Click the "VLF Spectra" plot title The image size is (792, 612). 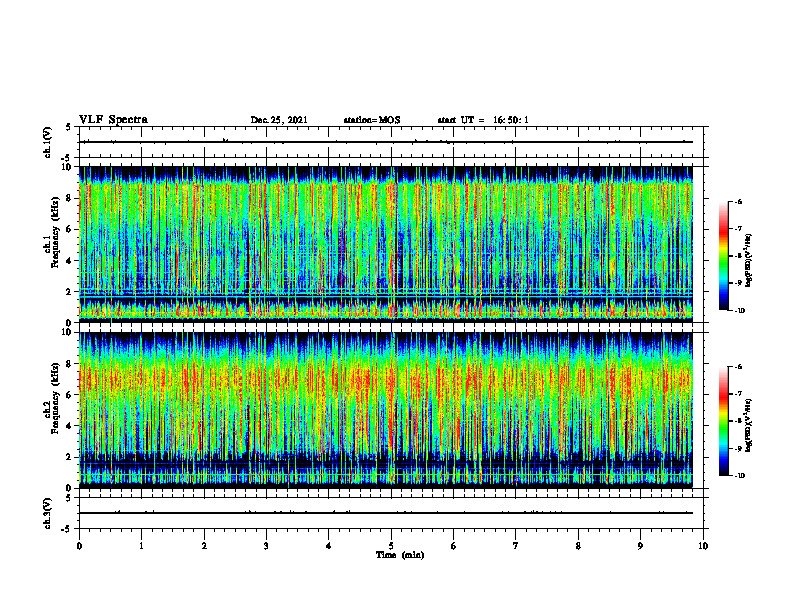[x=113, y=120]
